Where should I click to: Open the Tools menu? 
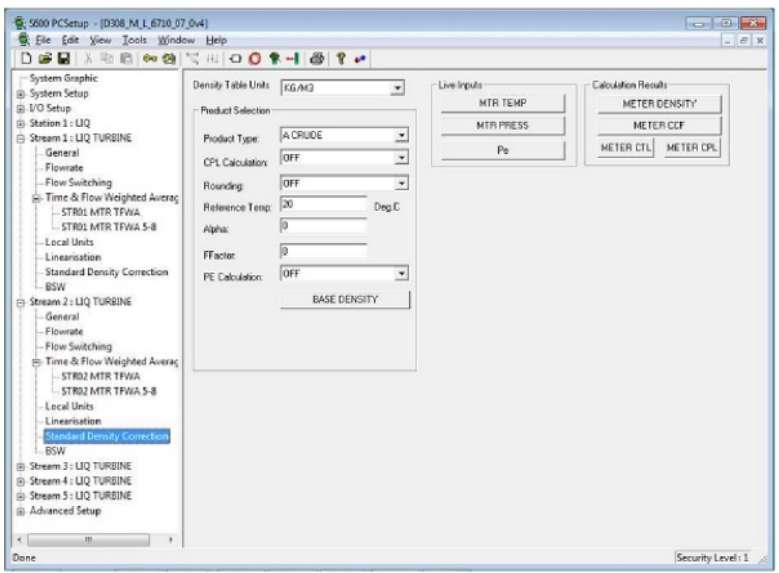tap(135, 40)
